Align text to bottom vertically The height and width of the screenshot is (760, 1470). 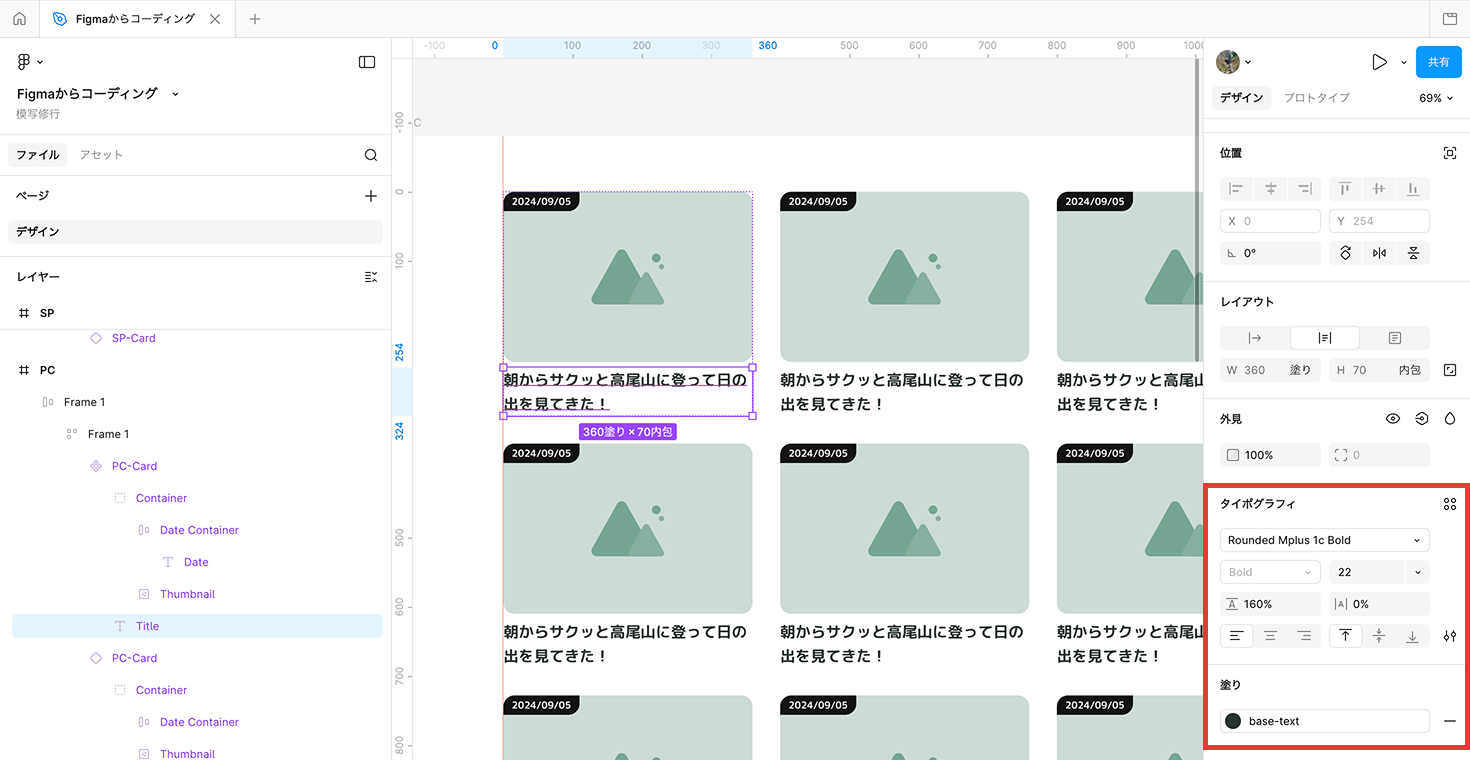[x=1413, y=636]
